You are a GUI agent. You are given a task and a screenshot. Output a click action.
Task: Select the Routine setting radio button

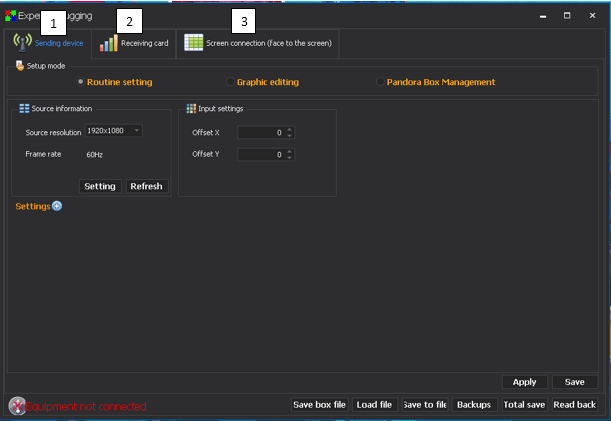pyautogui.click(x=80, y=82)
